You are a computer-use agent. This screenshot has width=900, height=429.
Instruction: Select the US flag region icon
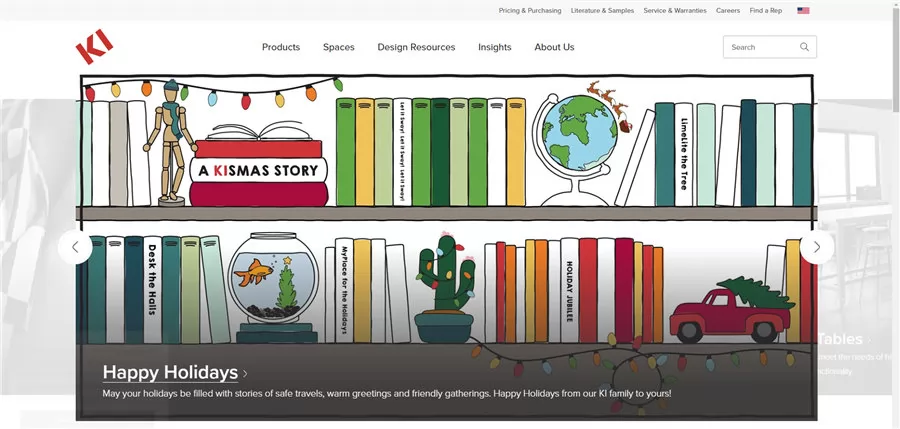(x=803, y=10)
